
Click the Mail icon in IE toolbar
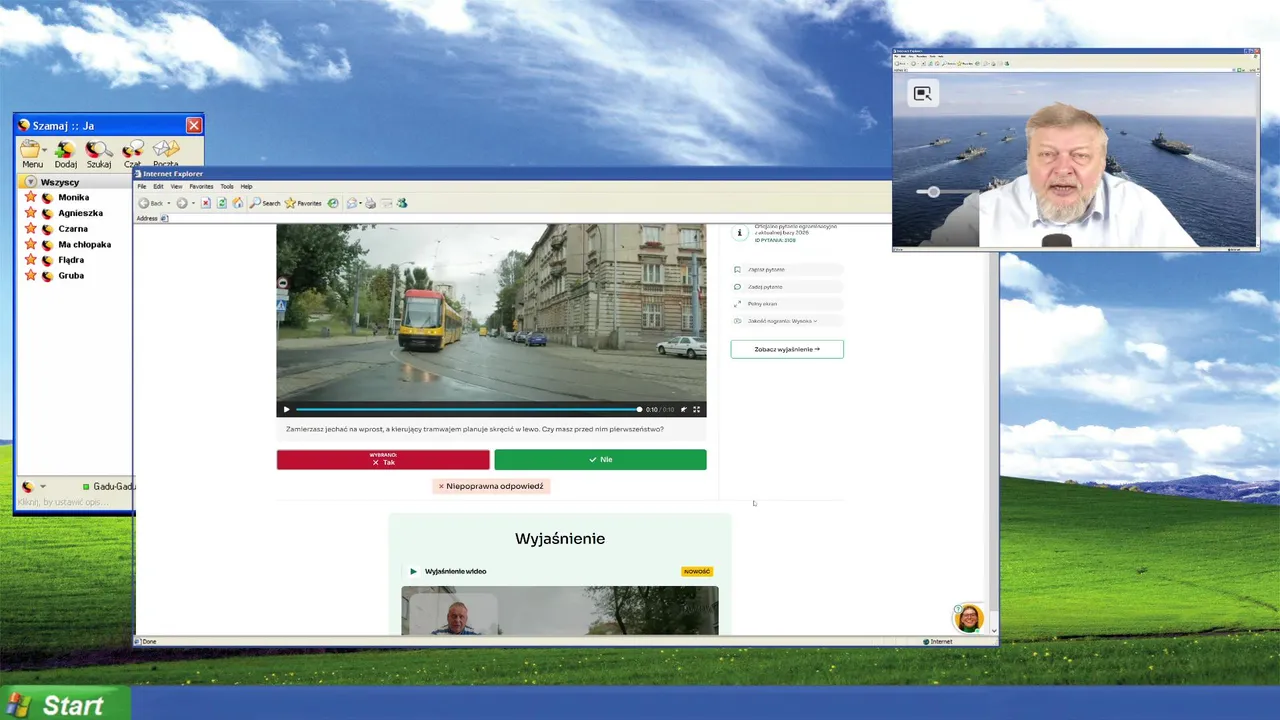point(352,203)
